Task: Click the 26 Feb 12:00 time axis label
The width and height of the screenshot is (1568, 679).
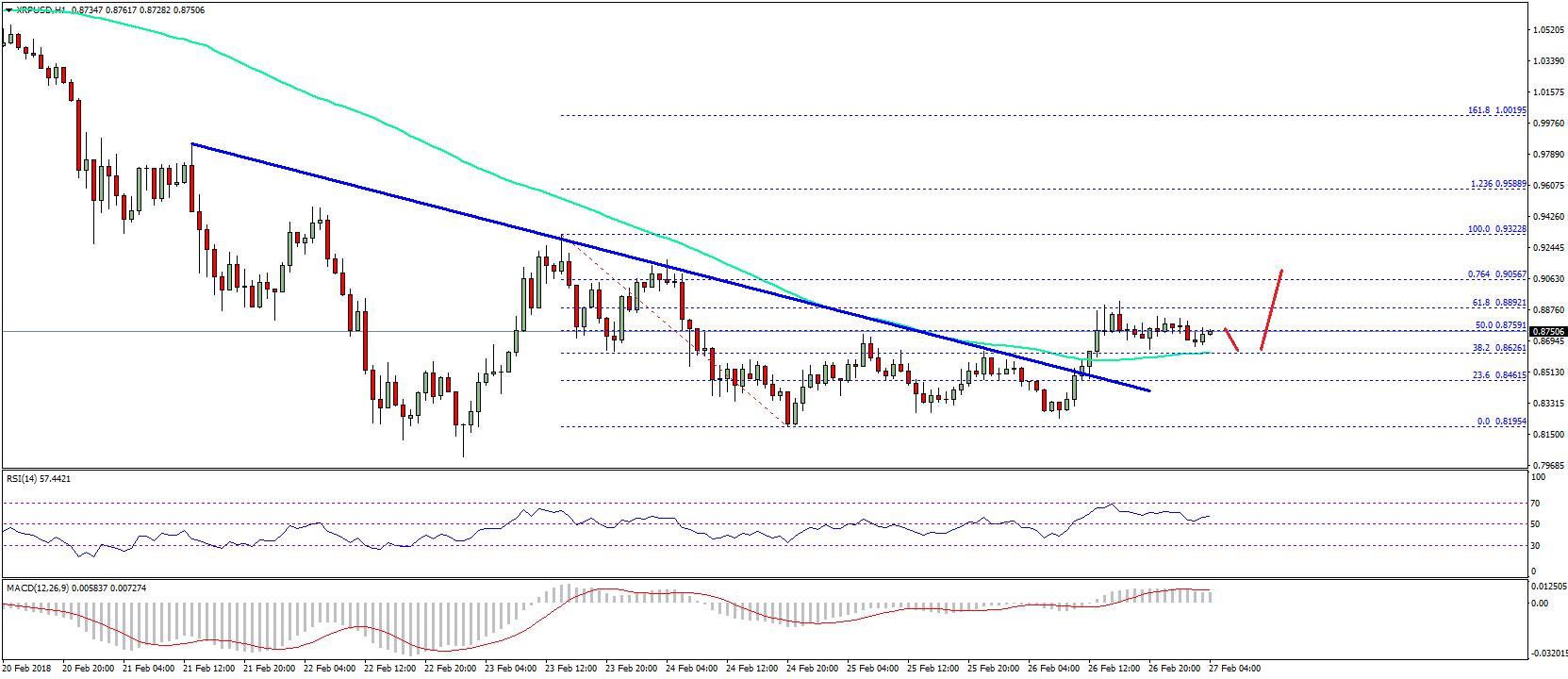Action: 1114,669
